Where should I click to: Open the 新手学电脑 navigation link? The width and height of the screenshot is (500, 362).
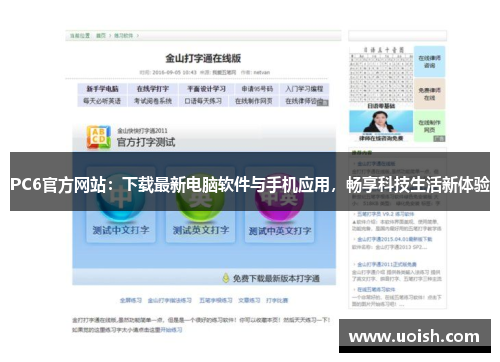point(102,89)
